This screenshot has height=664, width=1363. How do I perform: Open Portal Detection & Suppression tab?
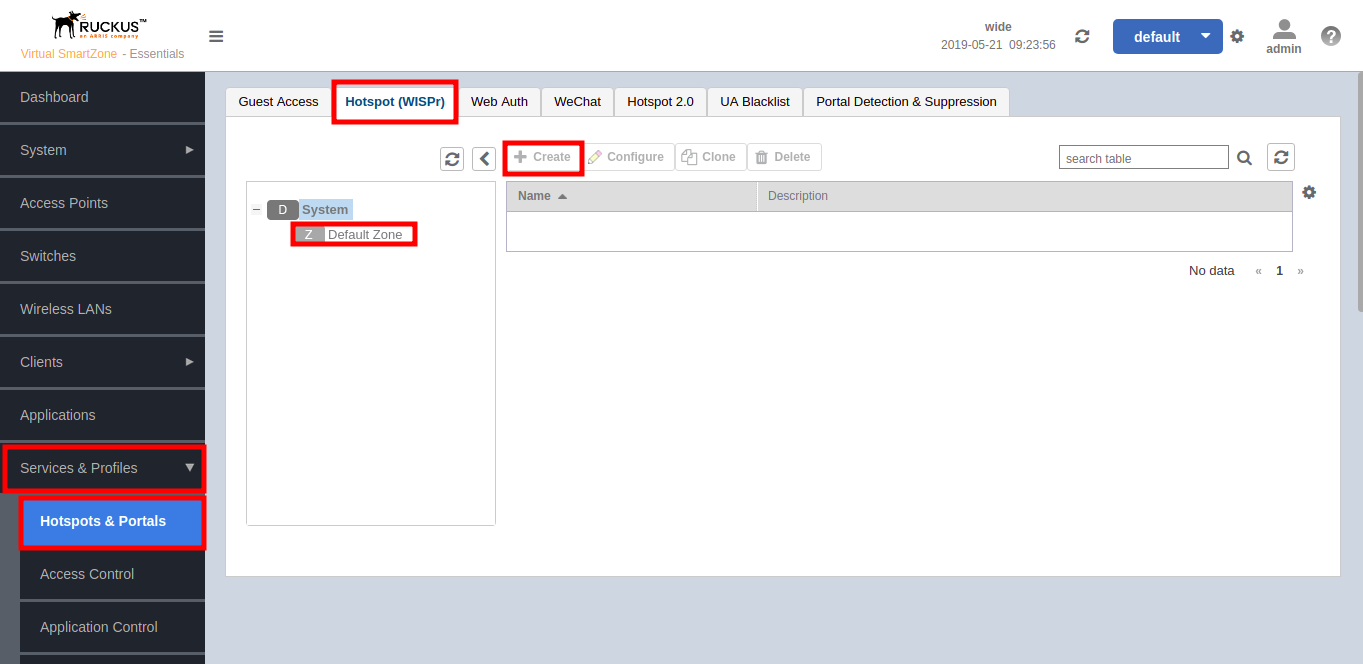(906, 102)
